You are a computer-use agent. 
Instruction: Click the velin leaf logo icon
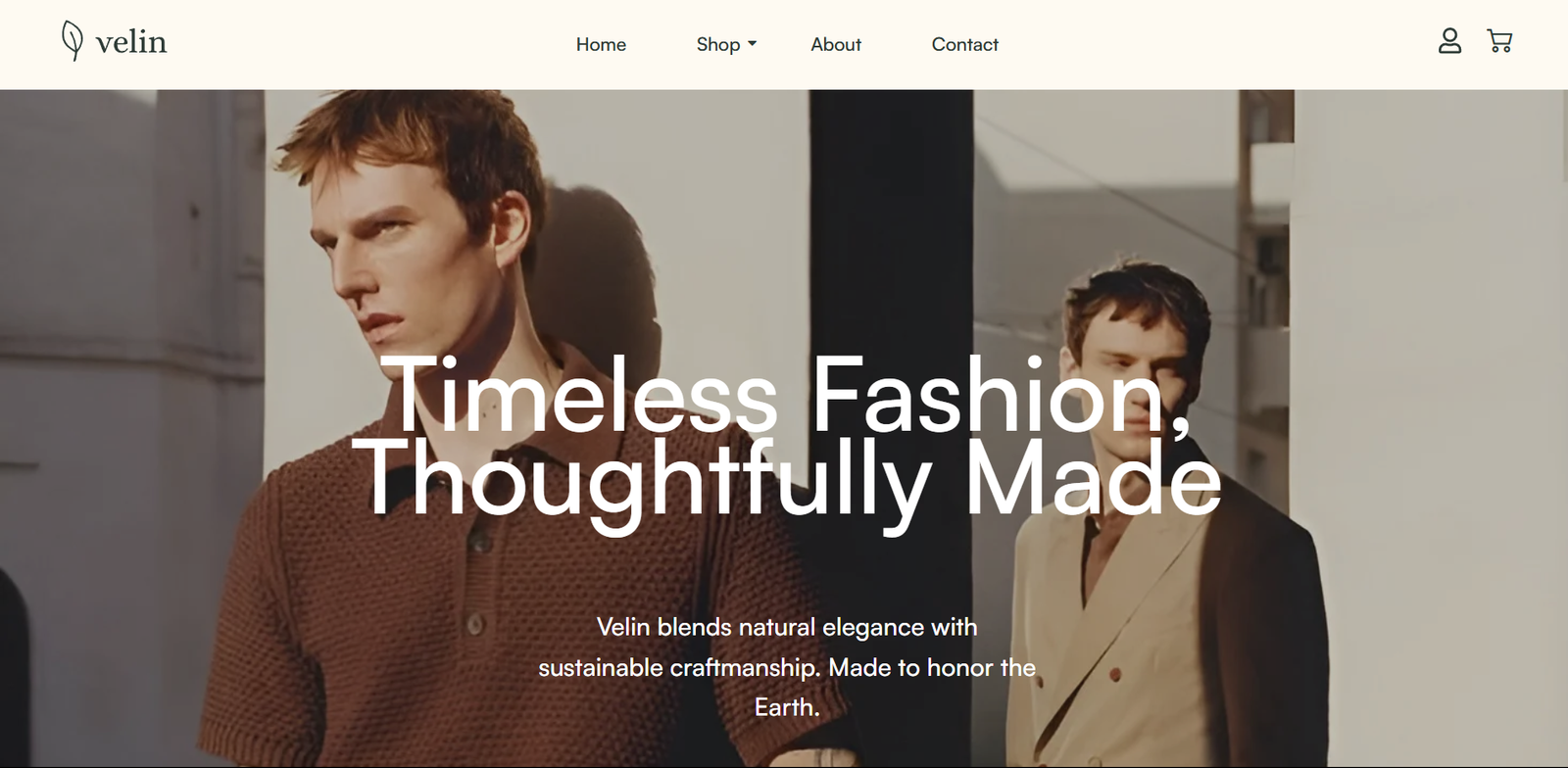point(72,41)
